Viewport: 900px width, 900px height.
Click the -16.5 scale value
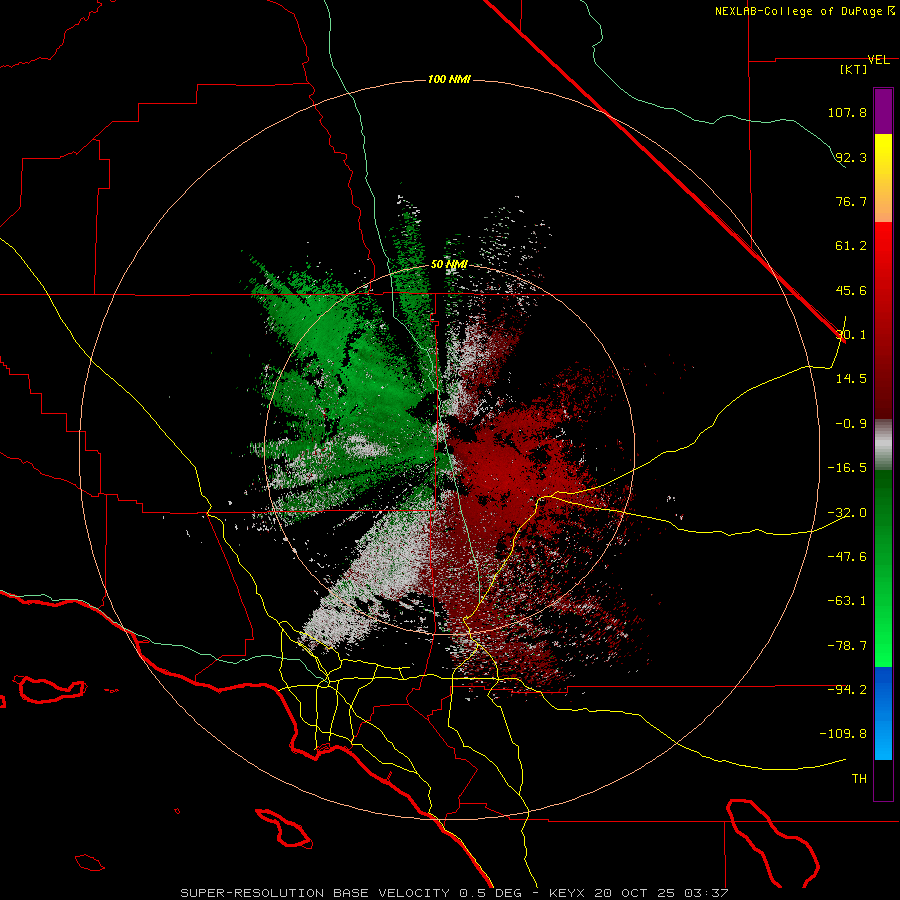pos(847,468)
